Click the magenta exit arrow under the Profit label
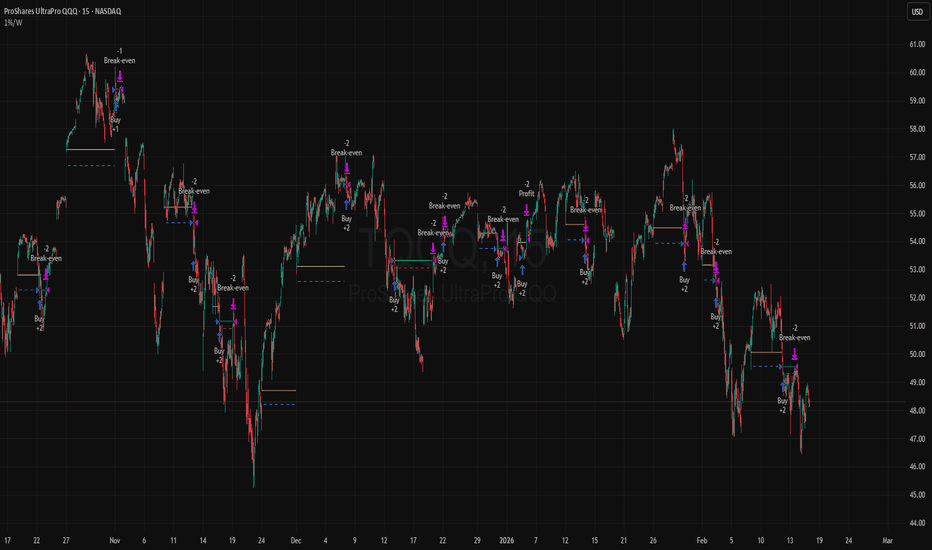The width and height of the screenshot is (932, 550). click(526, 209)
